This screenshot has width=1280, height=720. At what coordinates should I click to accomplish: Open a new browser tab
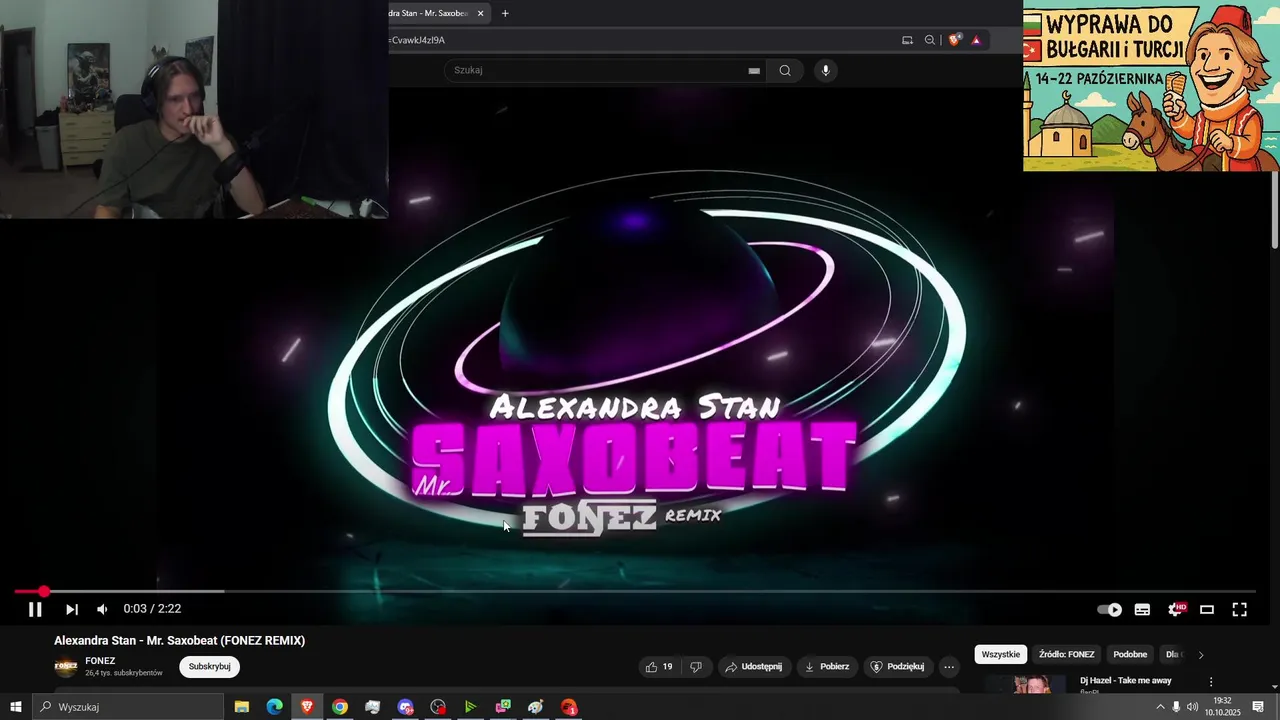click(505, 13)
